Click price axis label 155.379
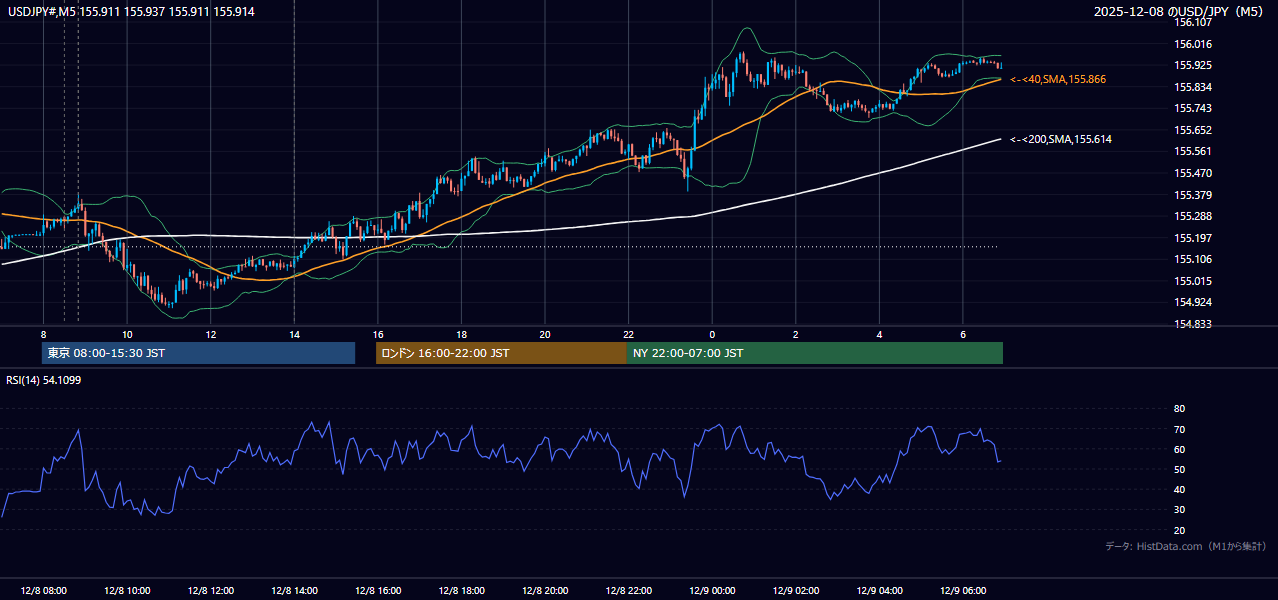Screen dimensions: 1278x600 click(1193, 195)
